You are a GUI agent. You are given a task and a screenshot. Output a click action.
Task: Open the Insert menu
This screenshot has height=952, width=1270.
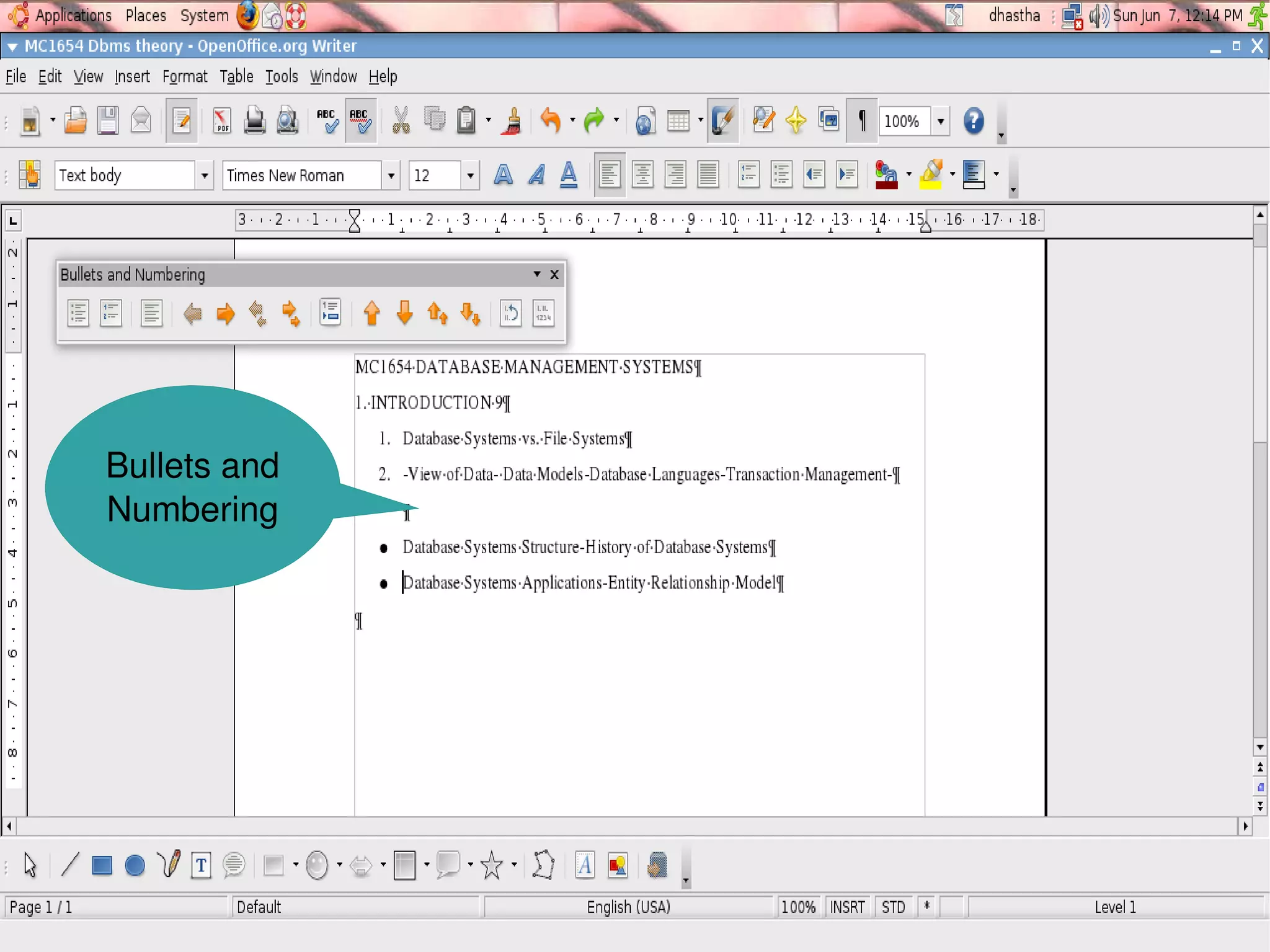132,76
